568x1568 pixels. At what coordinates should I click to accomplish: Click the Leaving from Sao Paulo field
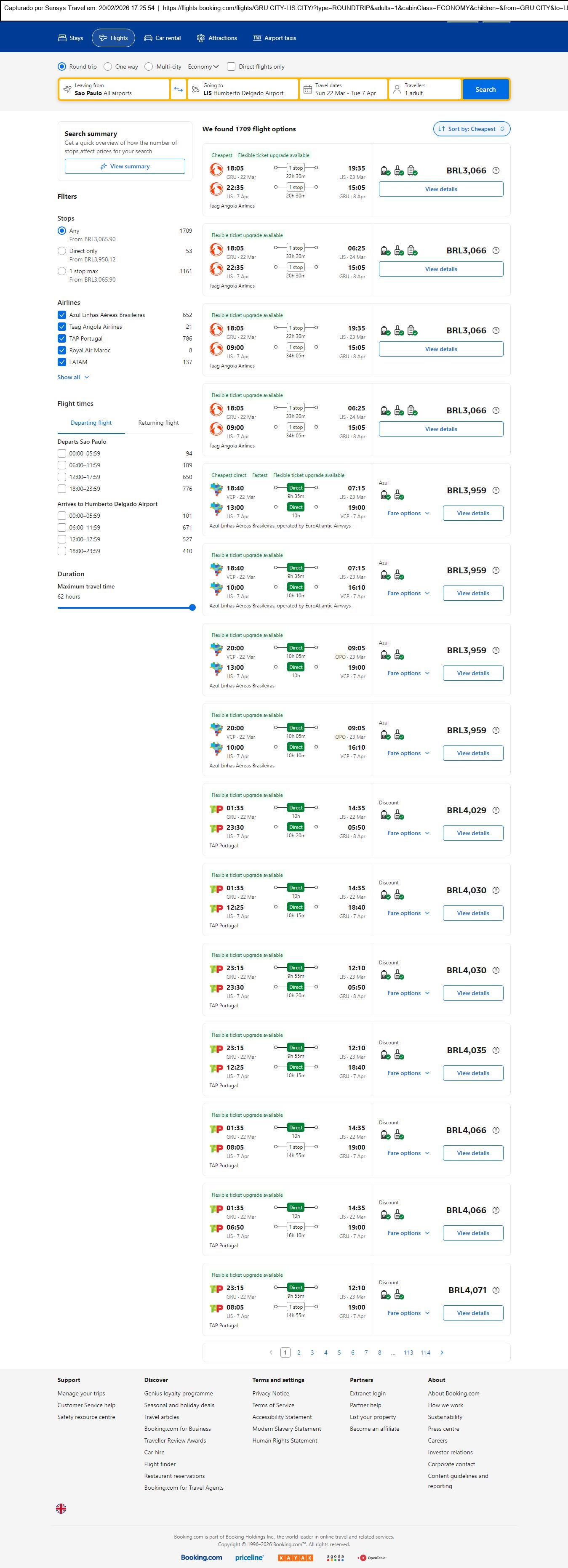tap(114, 90)
